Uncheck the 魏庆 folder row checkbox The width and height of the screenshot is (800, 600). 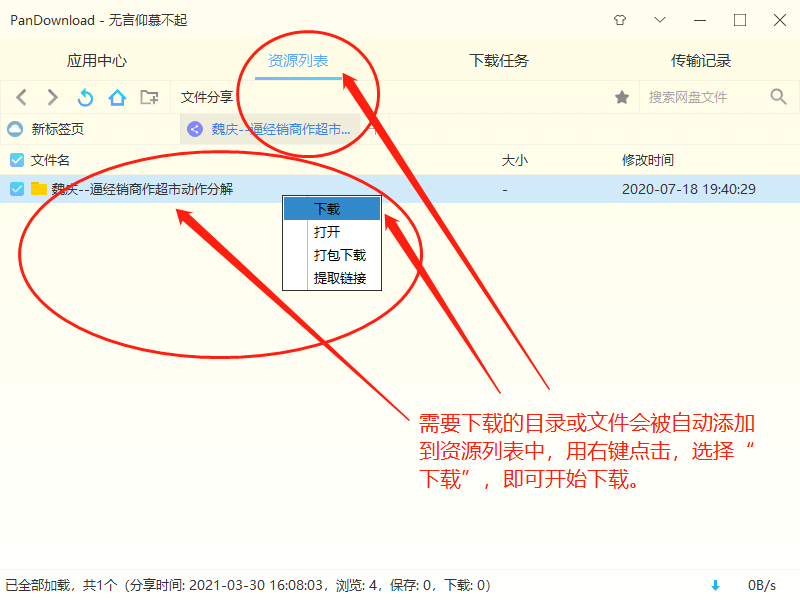coord(16,189)
